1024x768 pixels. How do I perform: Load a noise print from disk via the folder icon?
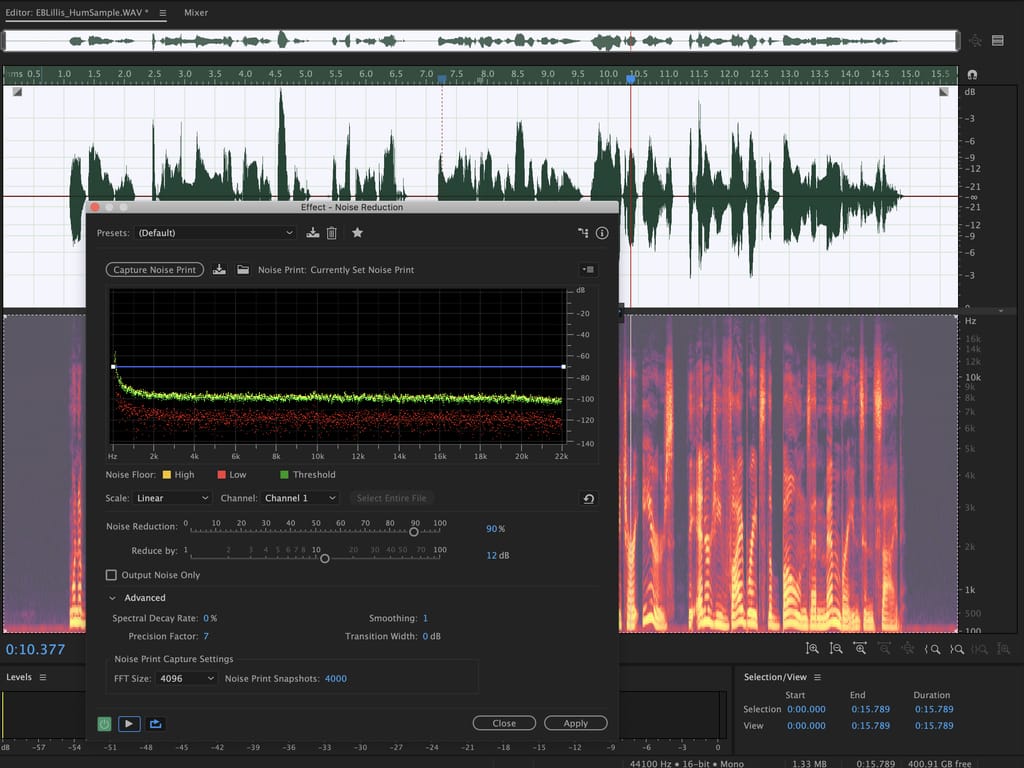coord(242,270)
